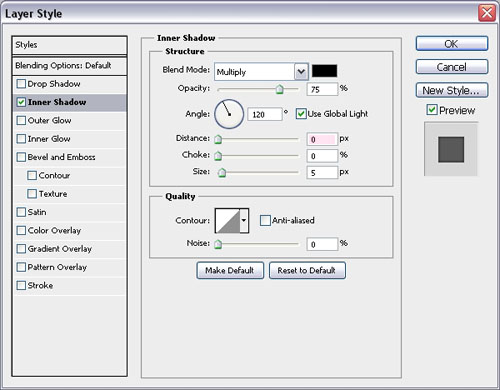
Task: Open the New Style dialog button
Action: coord(452,90)
